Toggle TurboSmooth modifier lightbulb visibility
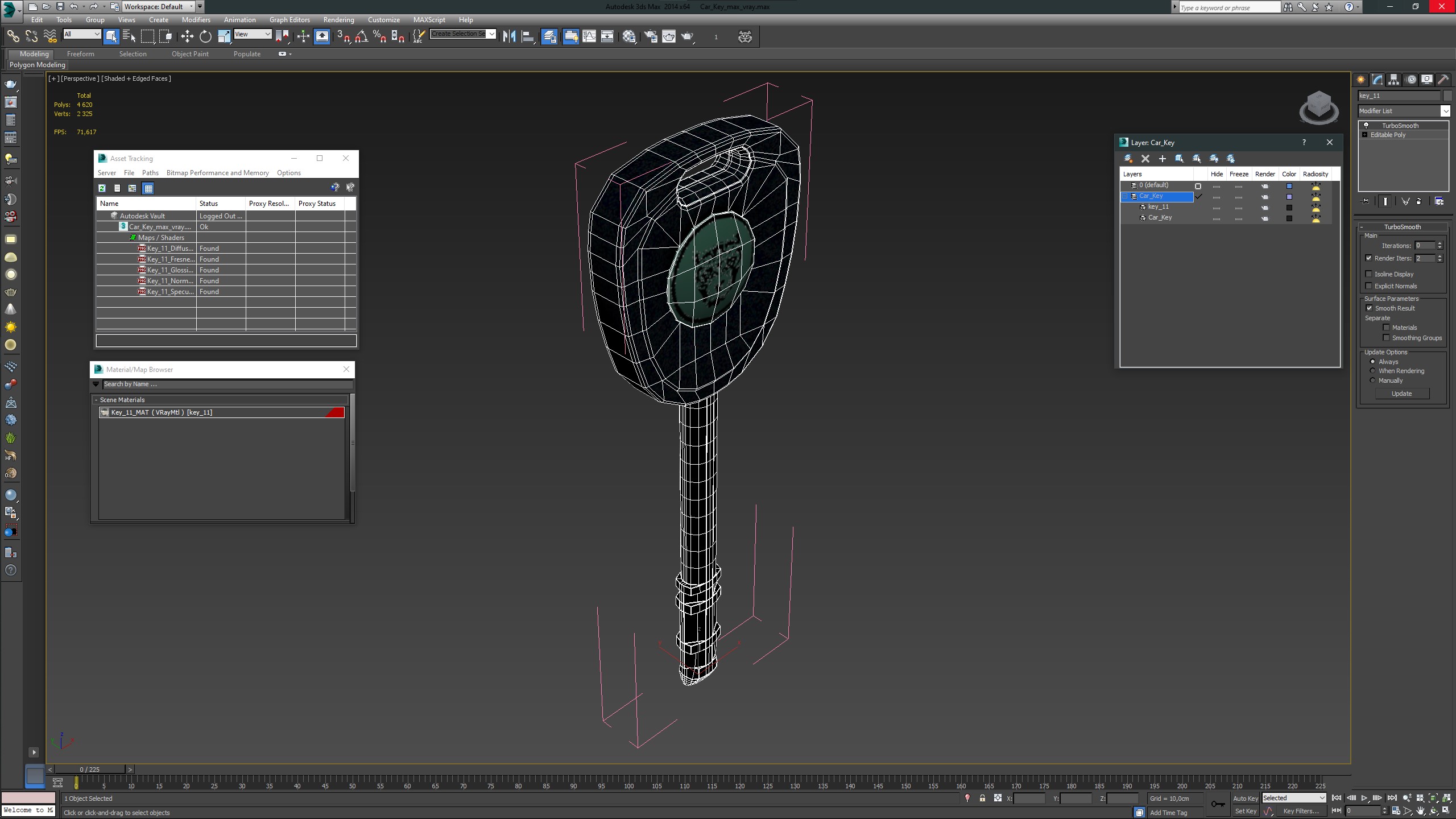This screenshot has width=1456, height=819. (x=1366, y=126)
